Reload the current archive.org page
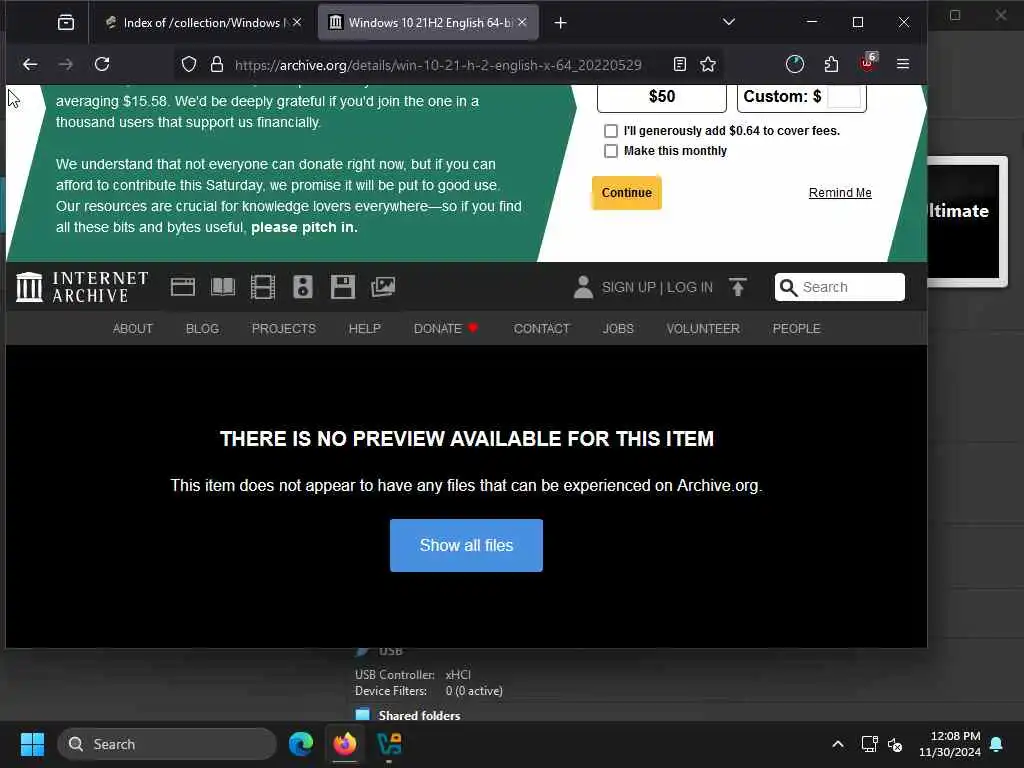1024x768 pixels. pos(102,64)
